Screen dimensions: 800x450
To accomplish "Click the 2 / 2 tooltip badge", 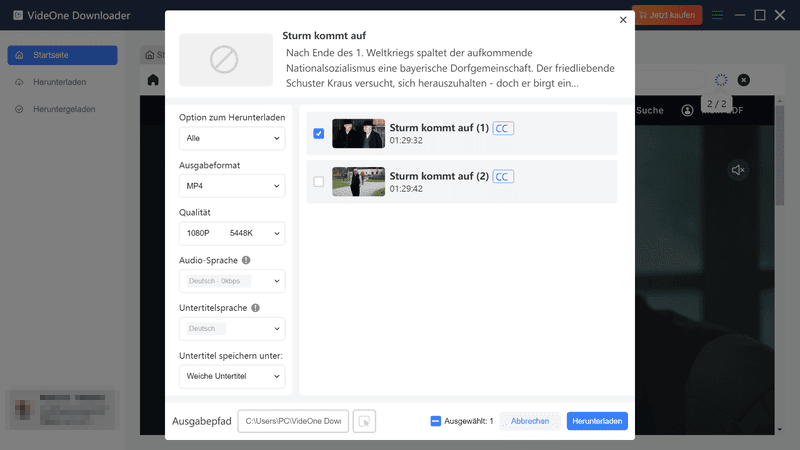I will (x=716, y=104).
